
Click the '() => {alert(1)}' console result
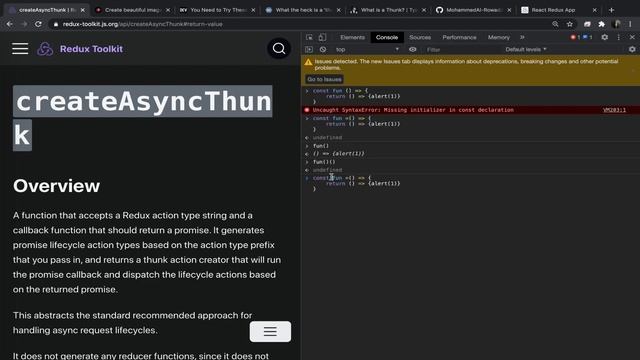(x=338, y=154)
